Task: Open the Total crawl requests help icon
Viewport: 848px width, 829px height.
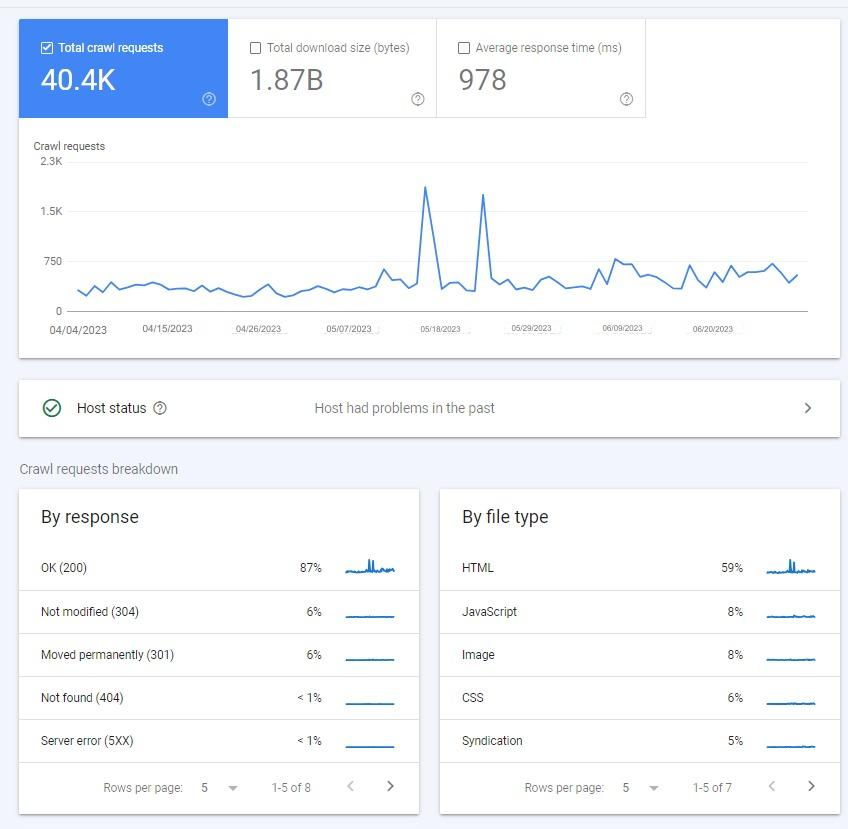Action: point(208,99)
